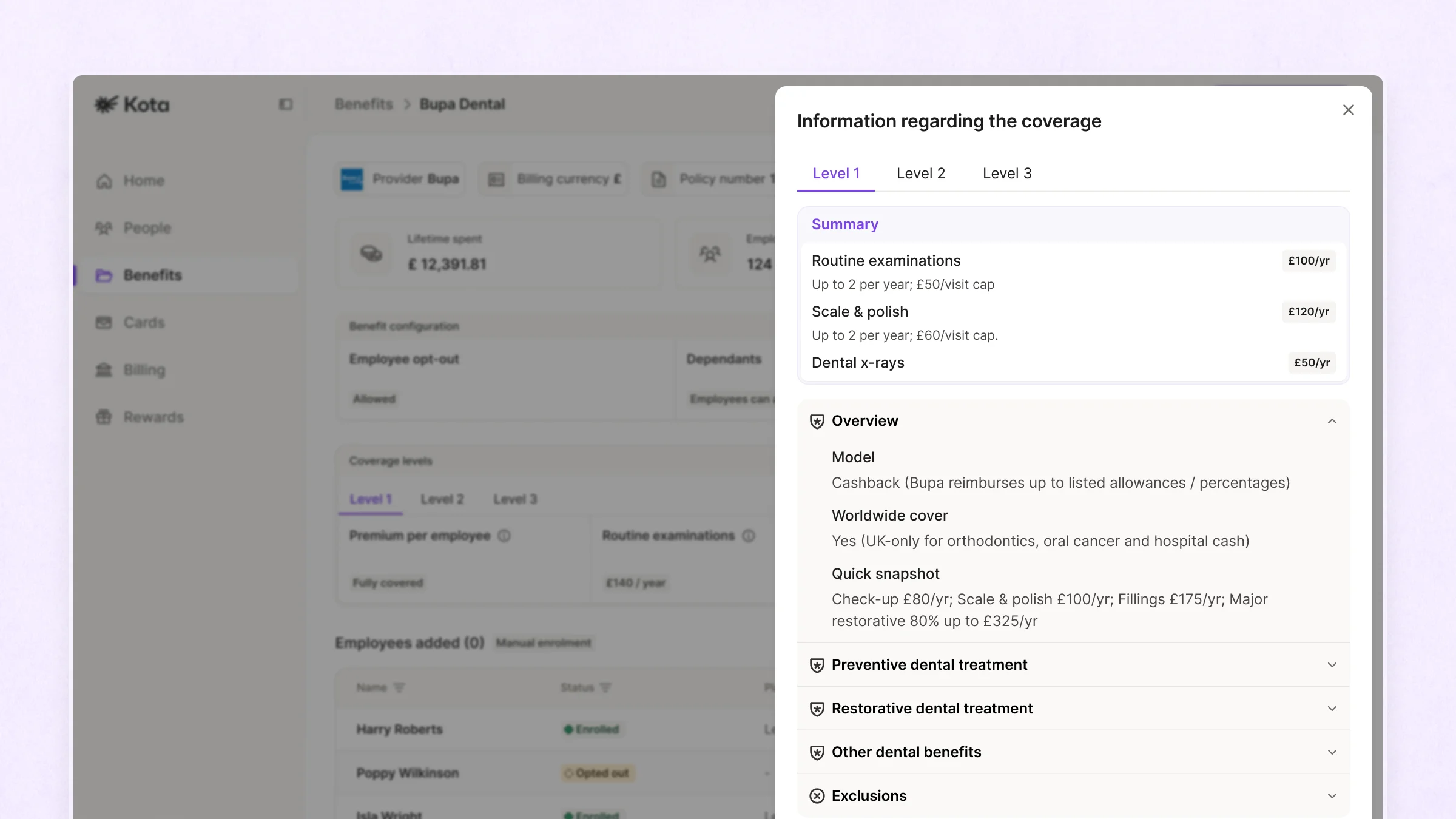Navigate to Billing in sidebar
The height and width of the screenshot is (819, 1456).
[144, 370]
